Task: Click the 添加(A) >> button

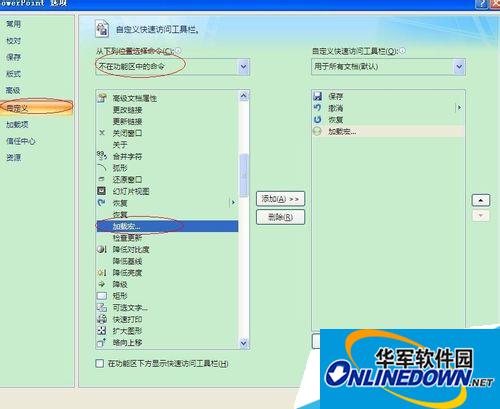Action: pyautogui.click(x=280, y=199)
